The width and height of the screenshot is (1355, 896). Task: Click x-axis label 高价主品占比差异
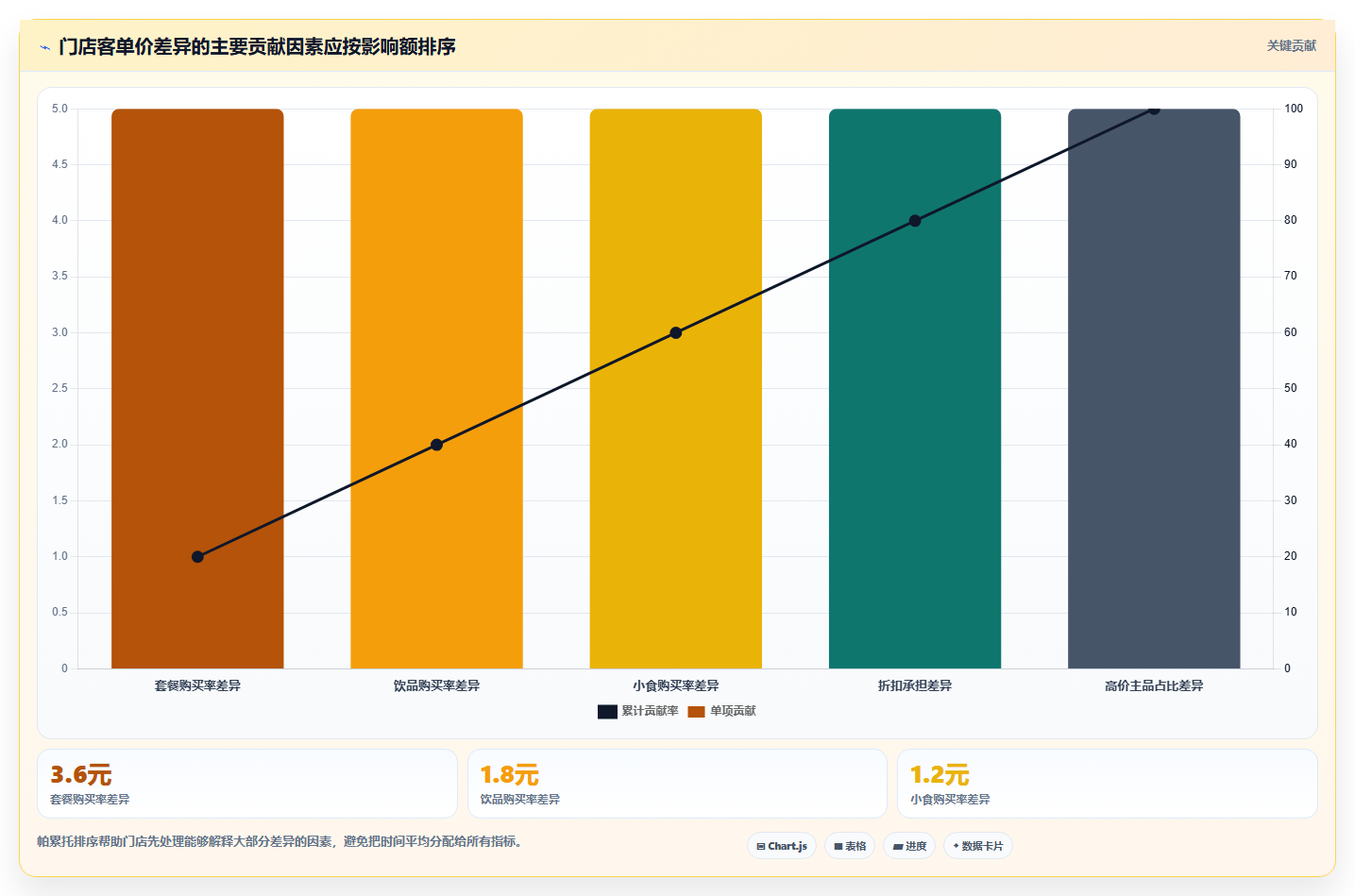pos(1154,685)
